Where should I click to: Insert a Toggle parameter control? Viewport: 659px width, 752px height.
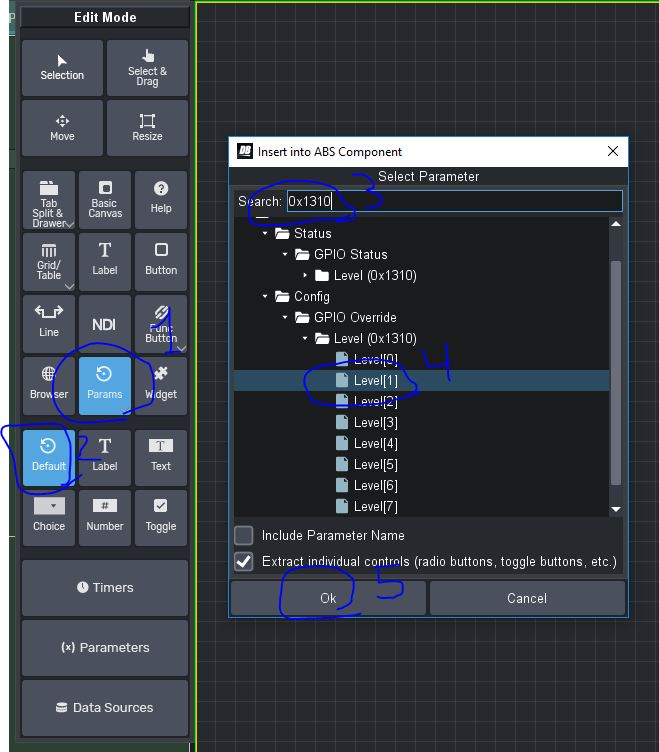pyautogui.click(x=161, y=518)
